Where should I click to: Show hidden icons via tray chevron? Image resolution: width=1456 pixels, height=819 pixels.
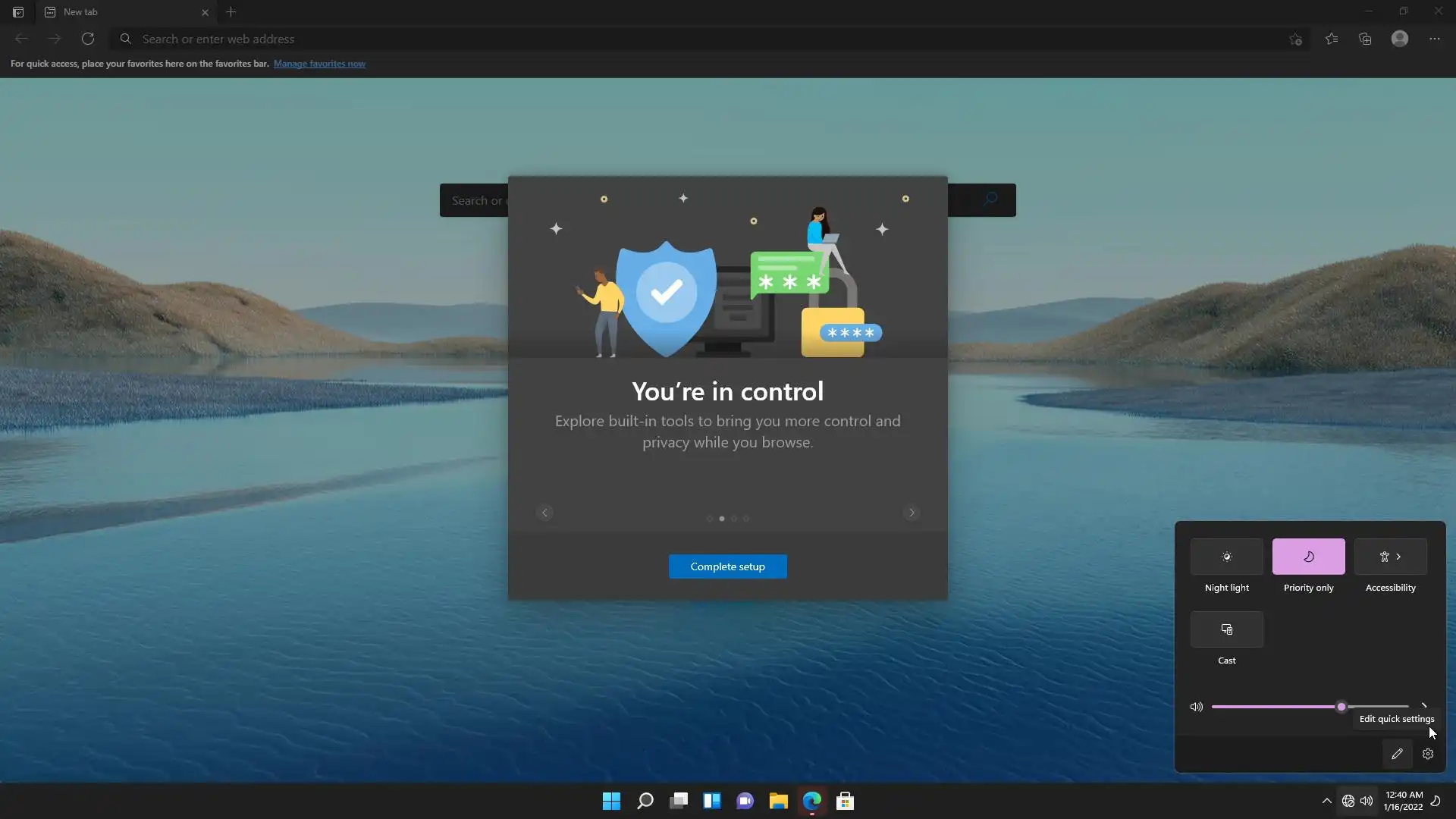(x=1326, y=801)
